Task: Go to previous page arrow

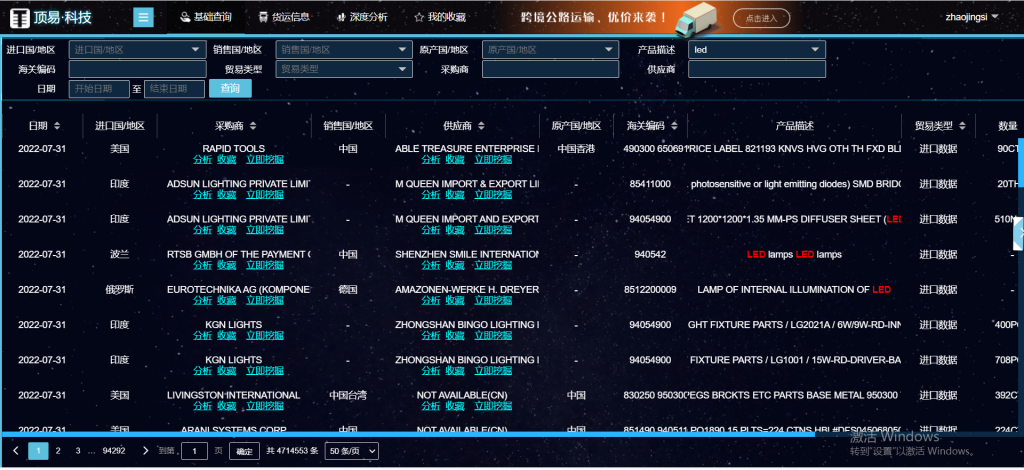Action: click(16, 451)
